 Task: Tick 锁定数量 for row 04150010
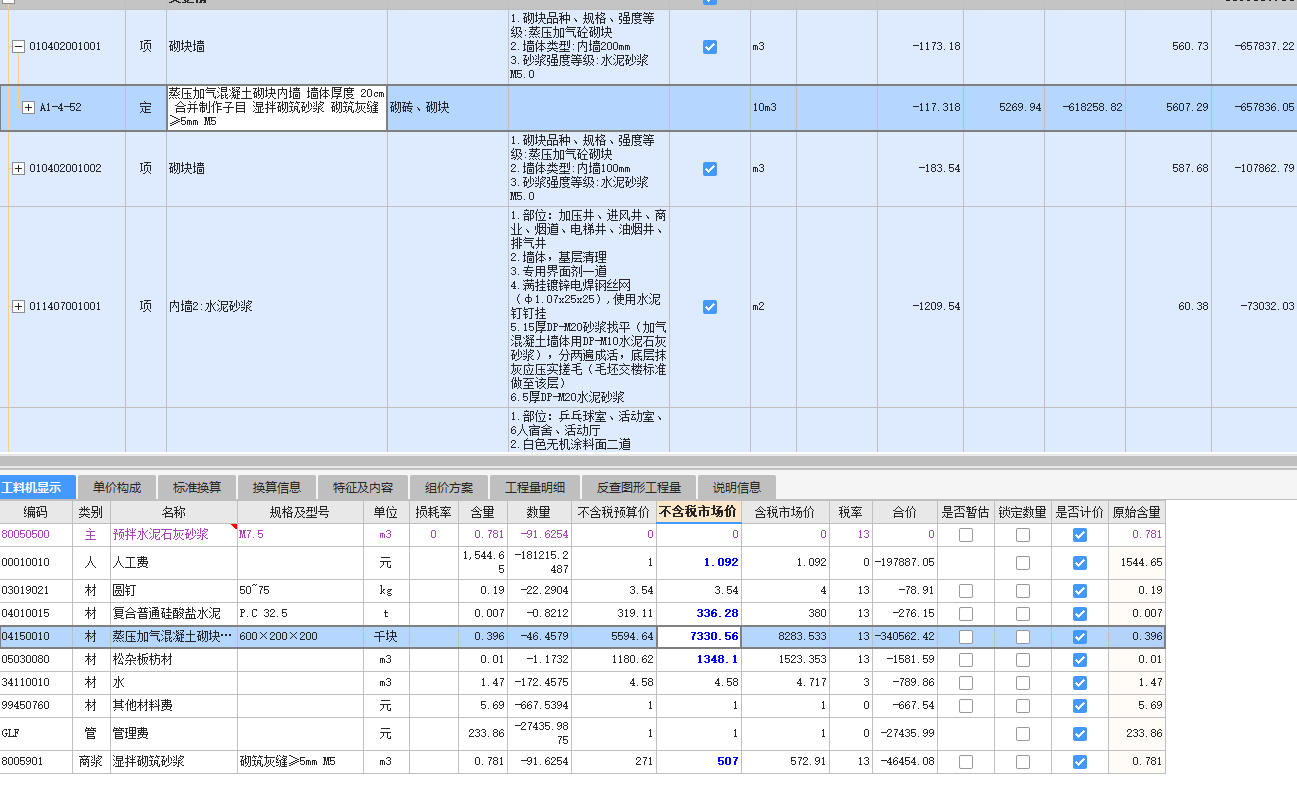(x=1023, y=636)
